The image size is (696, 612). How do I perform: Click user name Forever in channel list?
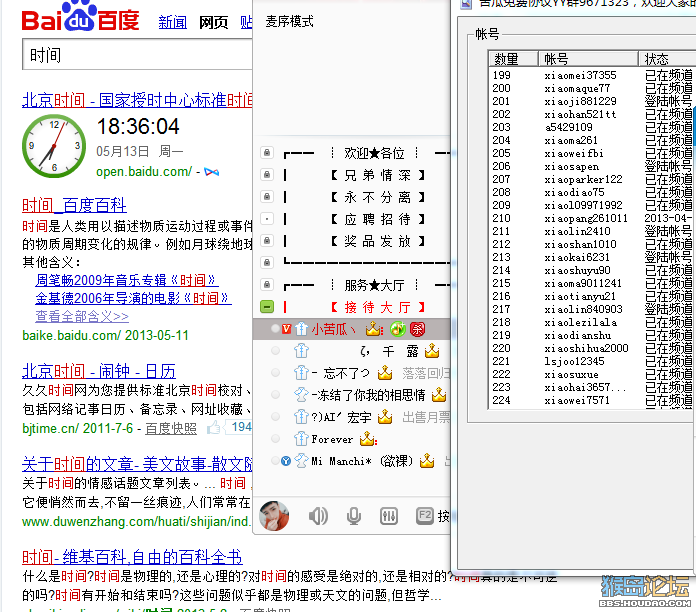coord(332,439)
